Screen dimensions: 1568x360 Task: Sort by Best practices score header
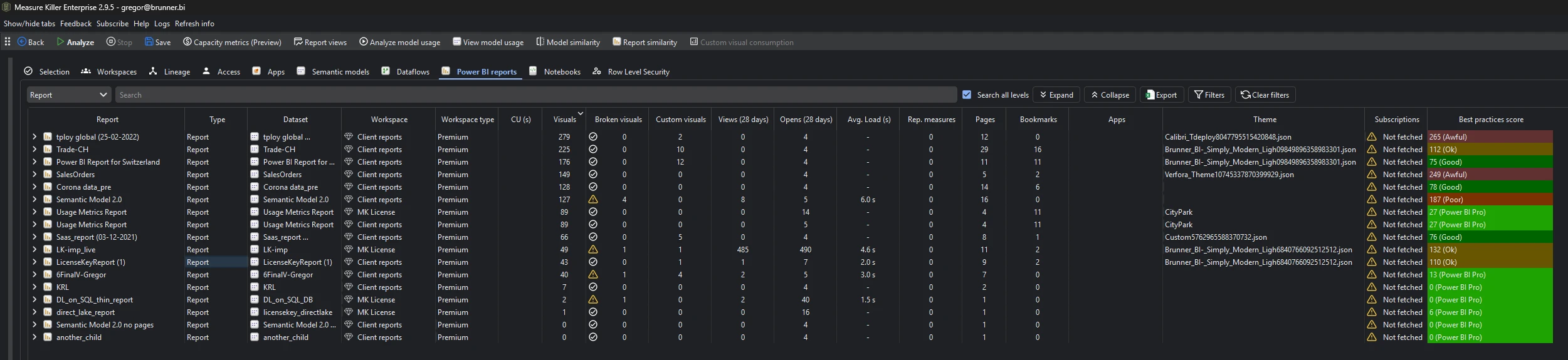1490,119
